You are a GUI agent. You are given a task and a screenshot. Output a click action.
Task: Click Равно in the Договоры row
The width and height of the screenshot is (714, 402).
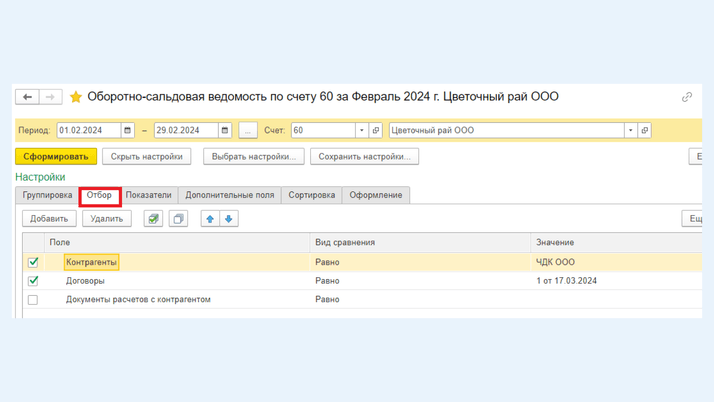coord(327,281)
